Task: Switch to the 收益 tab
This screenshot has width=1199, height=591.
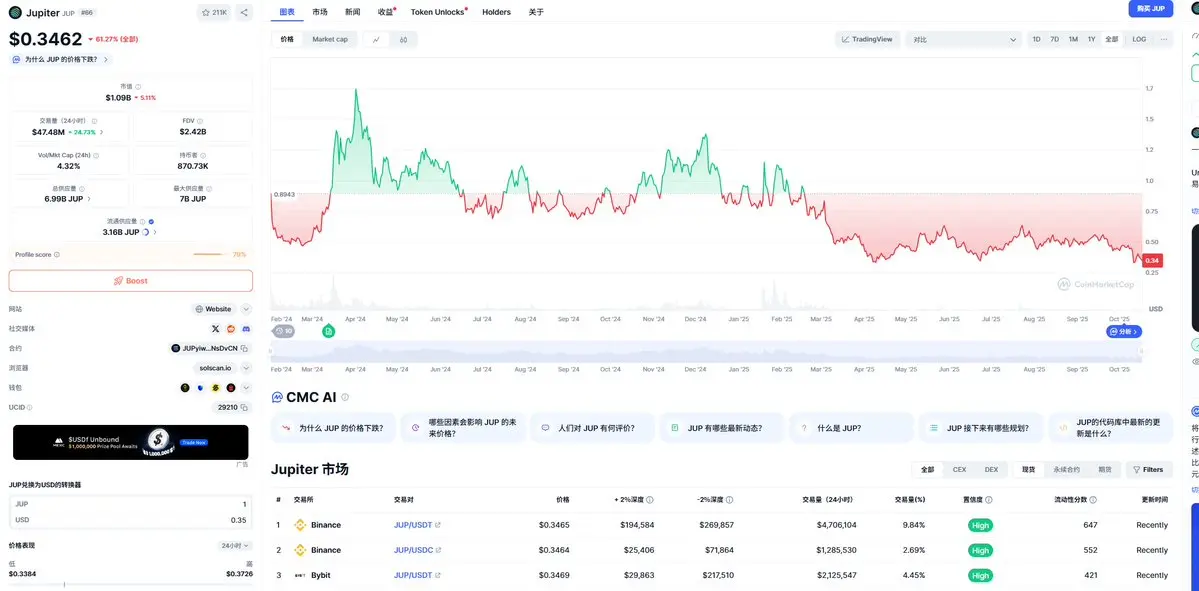Action: pyautogui.click(x=386, y=12)
